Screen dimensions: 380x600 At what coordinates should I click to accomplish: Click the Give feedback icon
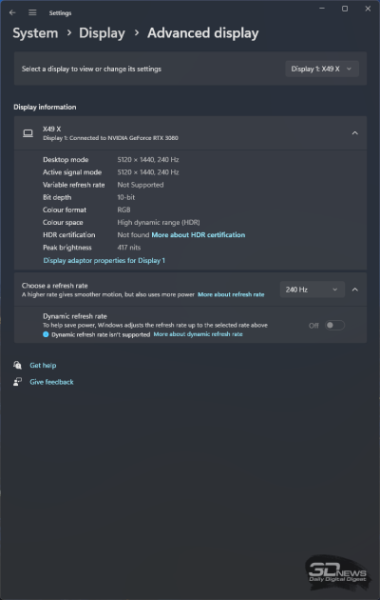17,382
